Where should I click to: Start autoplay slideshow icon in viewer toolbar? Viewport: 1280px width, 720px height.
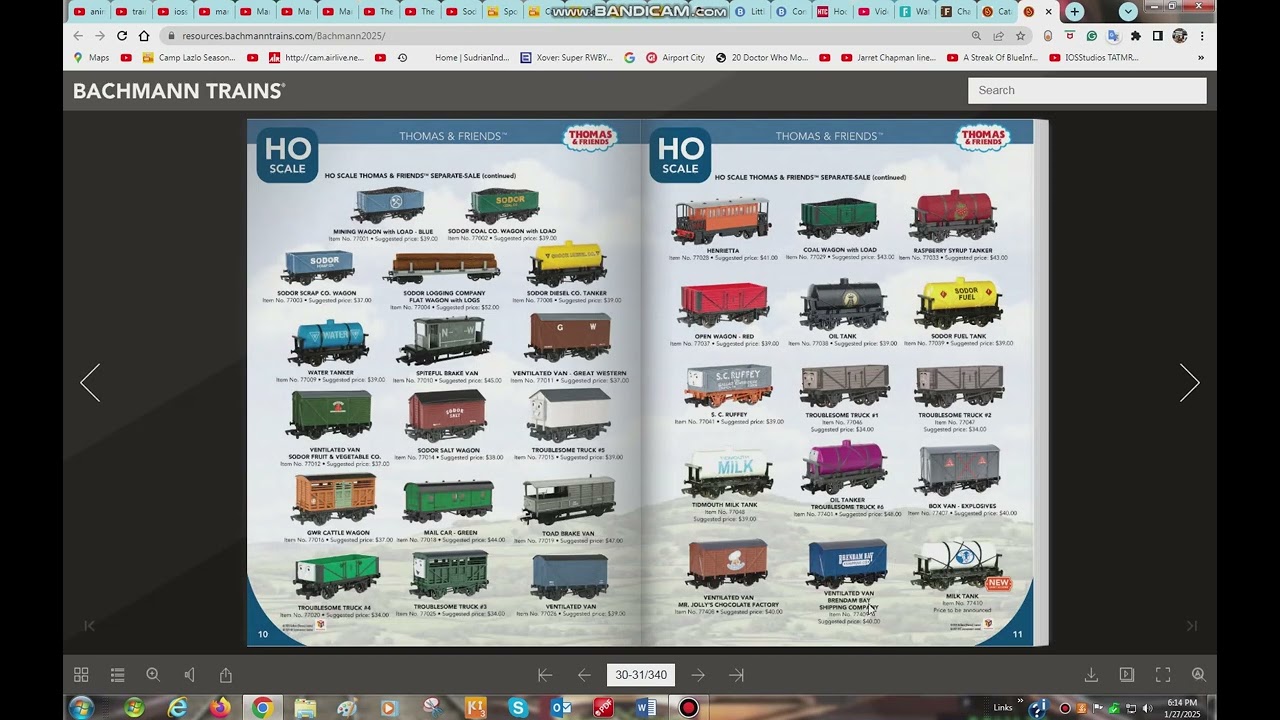pos(1127,675)
